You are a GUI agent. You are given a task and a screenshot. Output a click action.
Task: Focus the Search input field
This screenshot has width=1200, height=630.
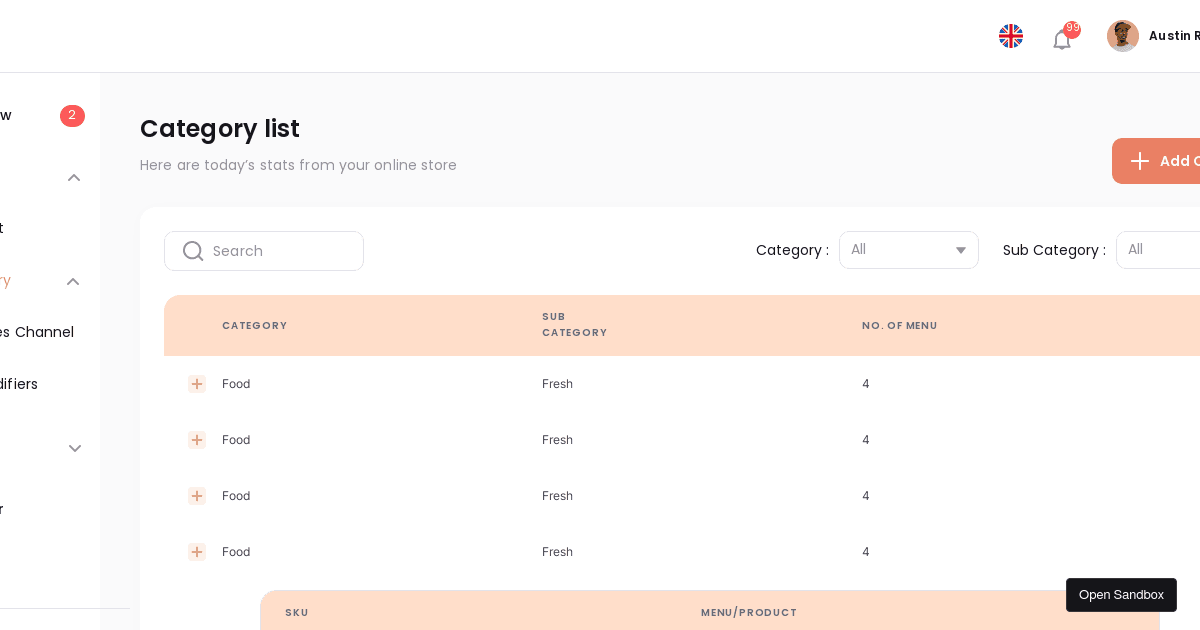(282, 251)
